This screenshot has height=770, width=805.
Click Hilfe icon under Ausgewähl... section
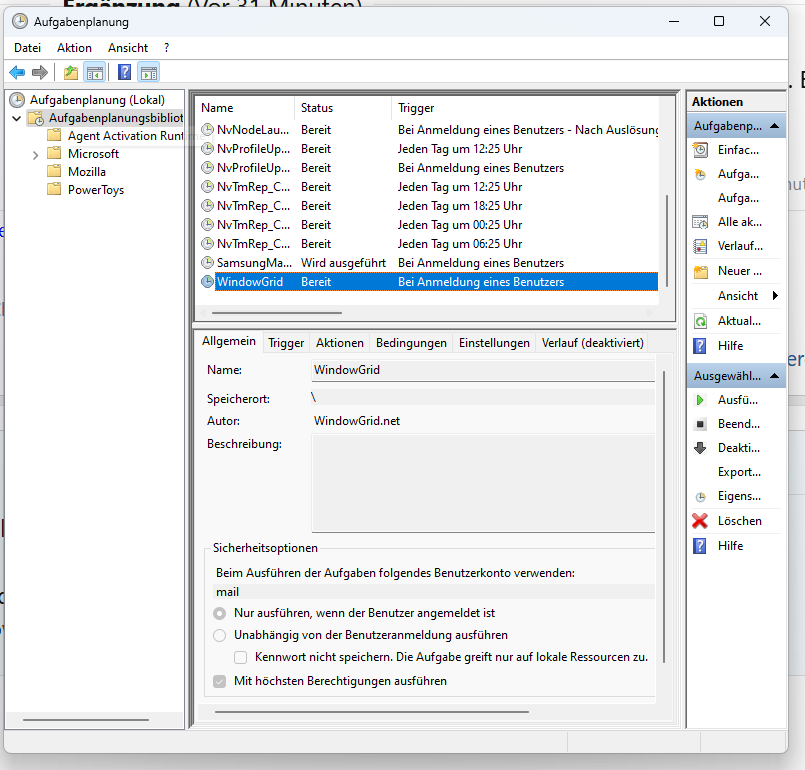700,546
